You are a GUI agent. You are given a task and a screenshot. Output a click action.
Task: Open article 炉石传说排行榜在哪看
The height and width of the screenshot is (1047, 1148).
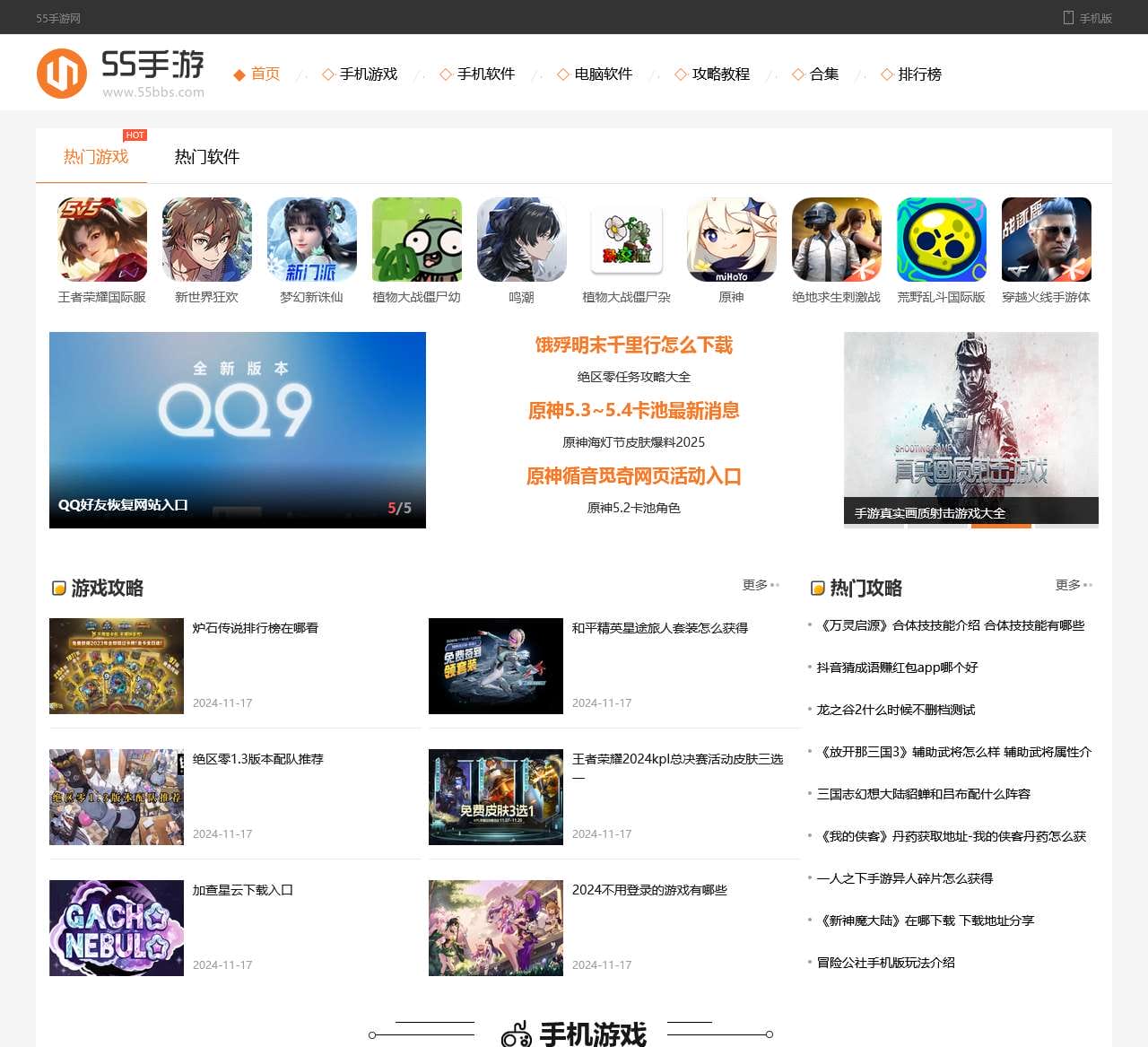tap(256, 628)
